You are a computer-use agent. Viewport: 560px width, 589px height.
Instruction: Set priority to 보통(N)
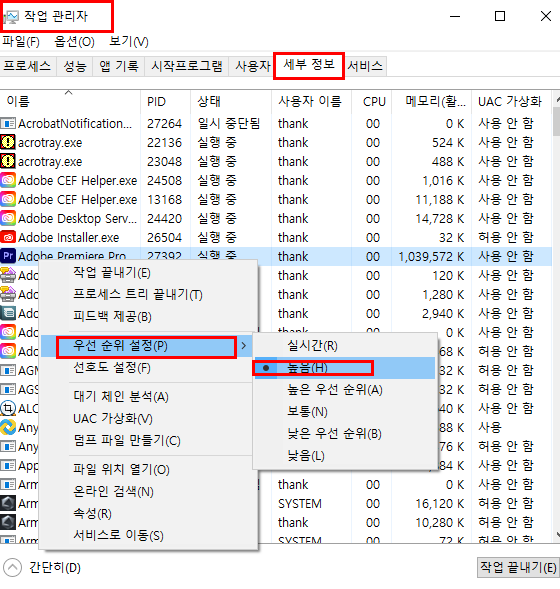click(x=345, y=411)
